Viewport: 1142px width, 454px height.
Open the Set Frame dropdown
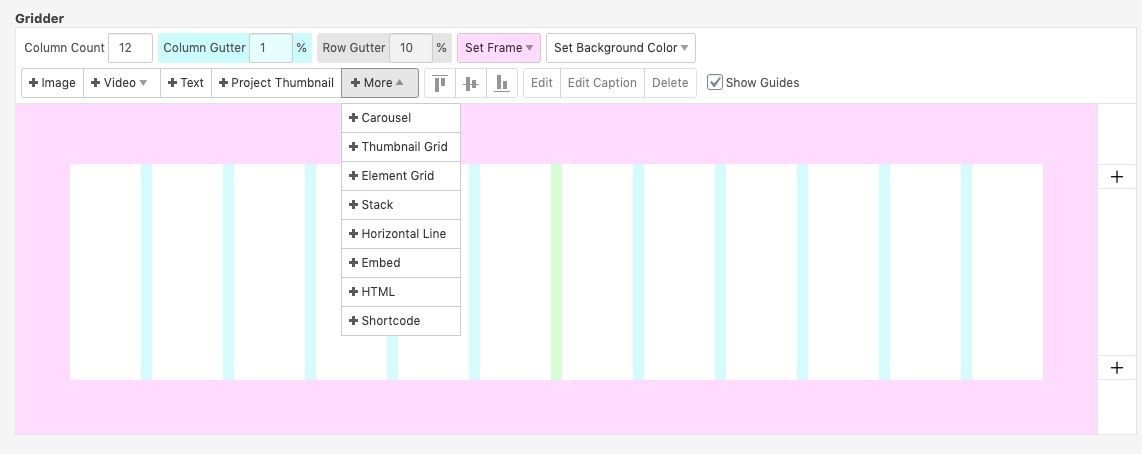coord(498,48)
